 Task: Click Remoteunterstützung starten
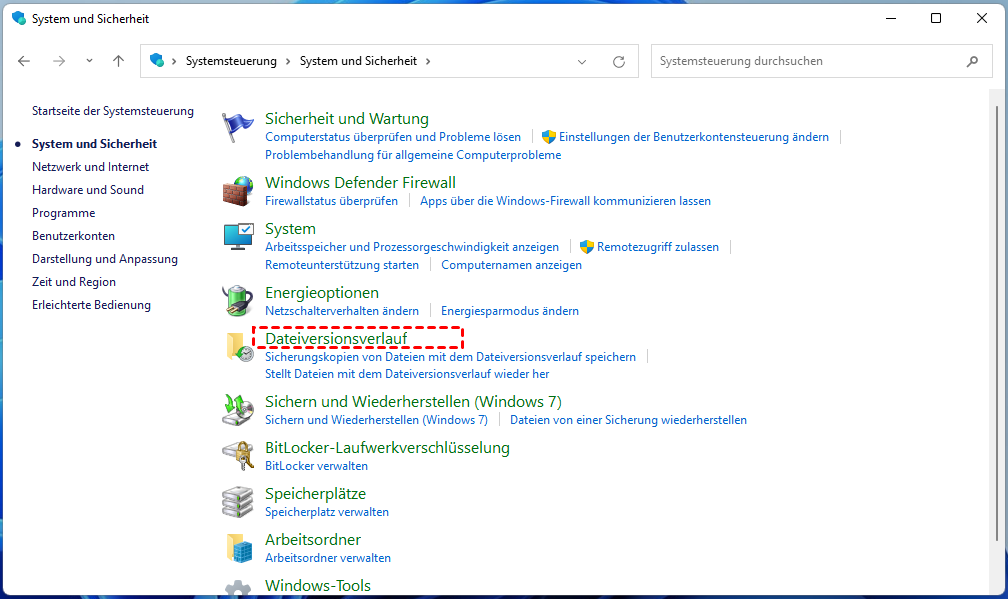tap(341, 265)
